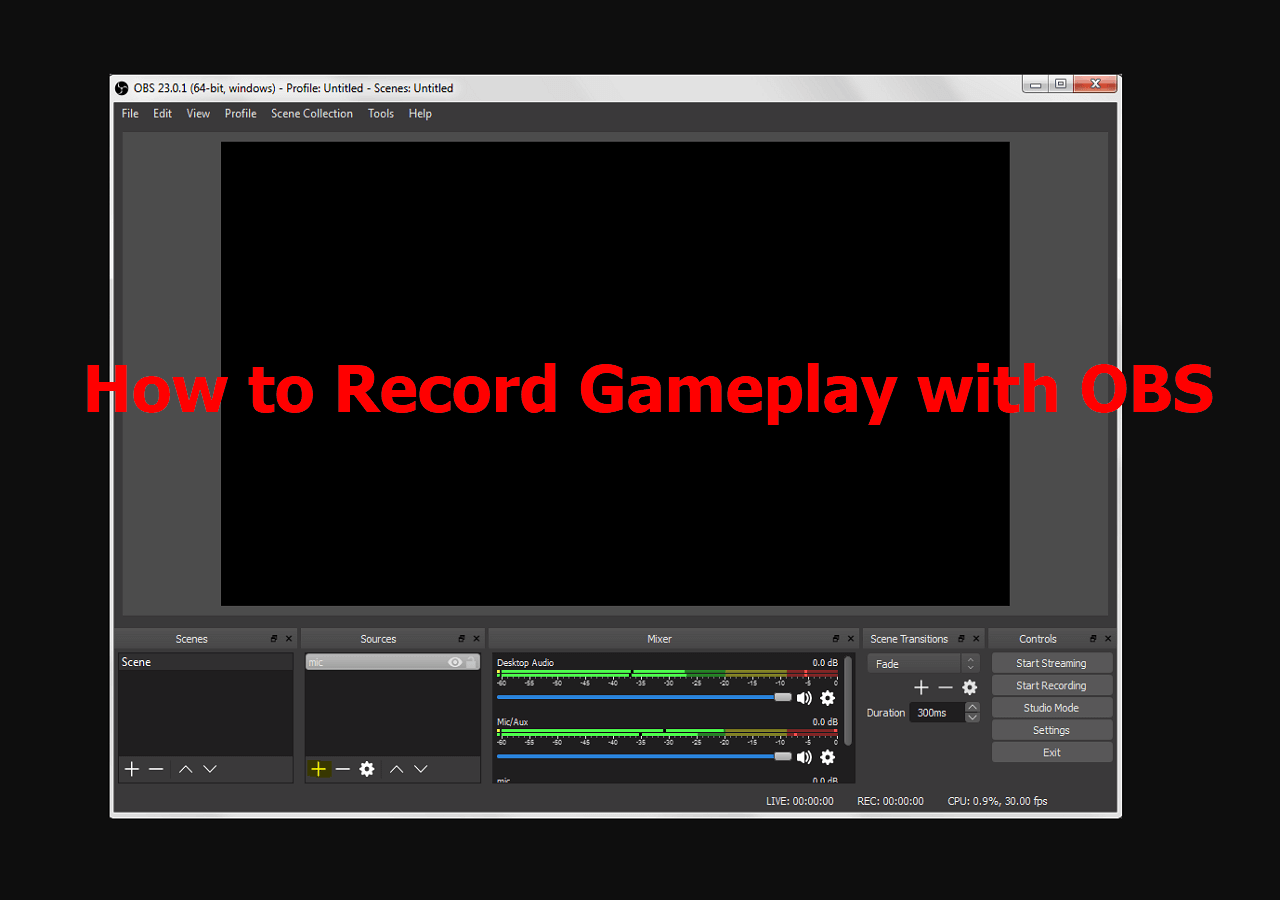Toggle lock on mic source
Screen dimensions: 1280x900
tap(471, 662)
